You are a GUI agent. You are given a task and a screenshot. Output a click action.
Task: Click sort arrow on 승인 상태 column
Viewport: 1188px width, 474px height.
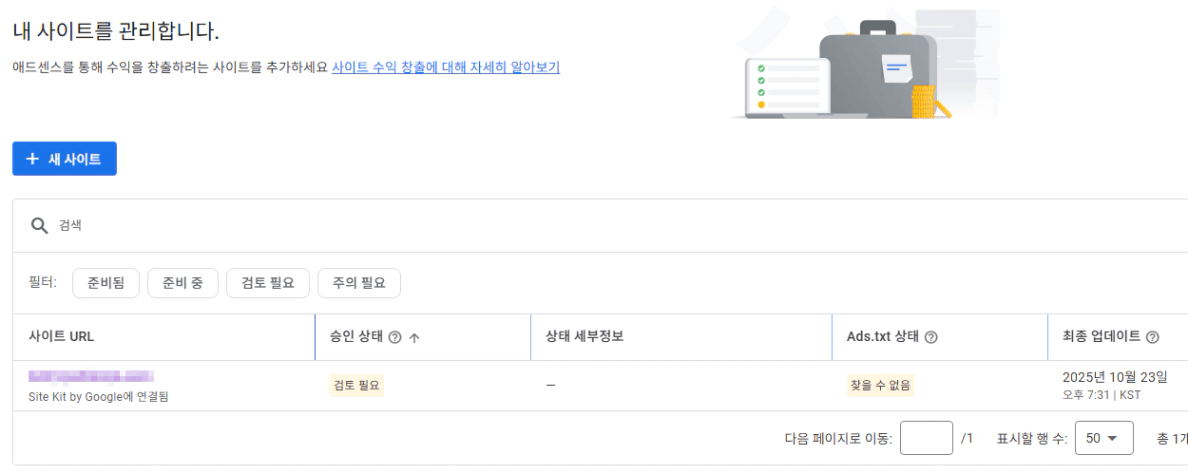click(414, 337)
